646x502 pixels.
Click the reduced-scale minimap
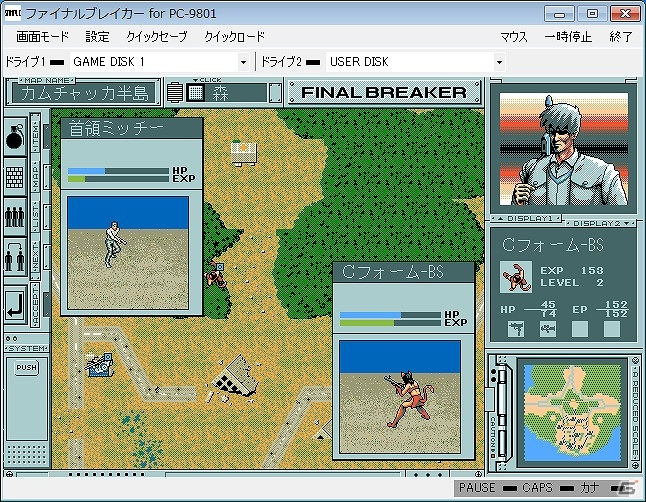(573, 413)
